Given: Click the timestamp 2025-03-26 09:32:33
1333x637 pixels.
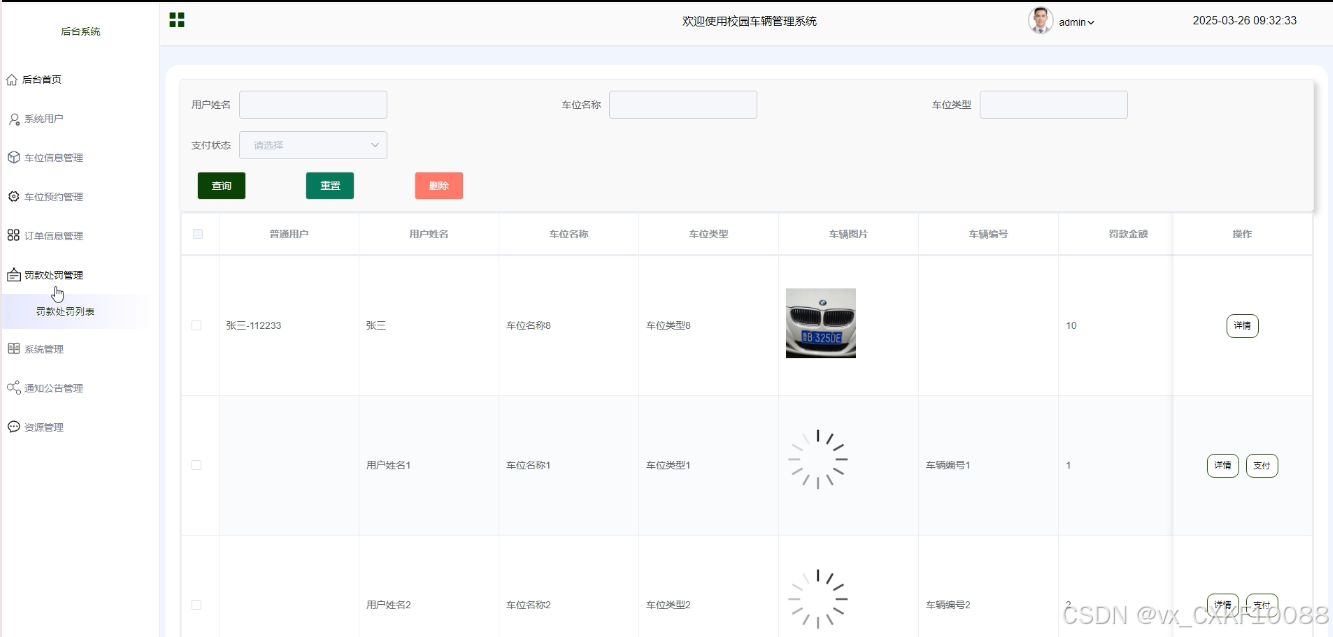Looking at the screenshot, I should pos(1245,20).
